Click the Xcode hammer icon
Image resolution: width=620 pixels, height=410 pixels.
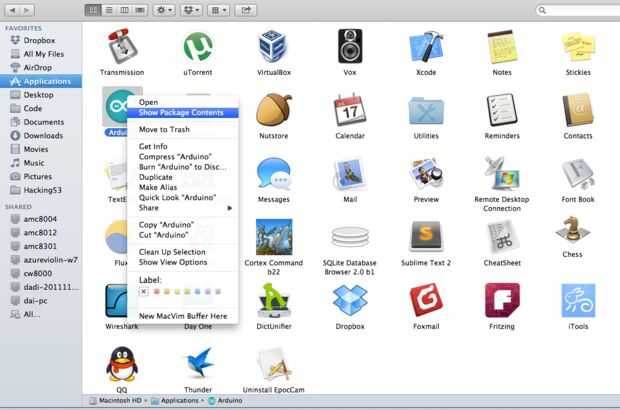pyautogui.click(x=426, y=46)
